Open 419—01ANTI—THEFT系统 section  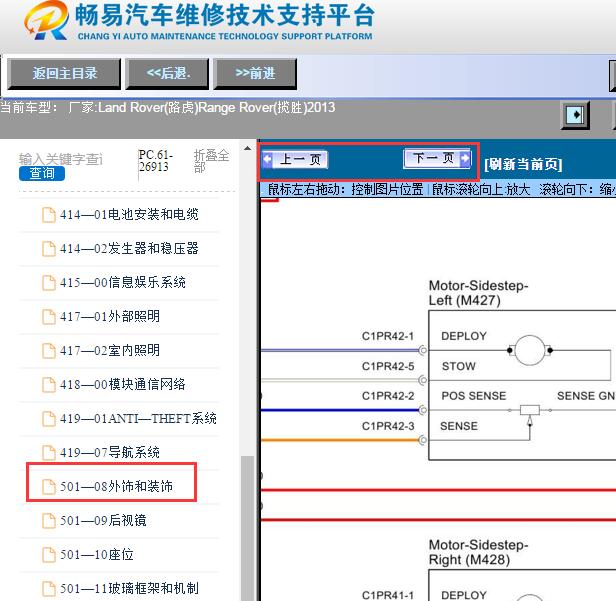coord(138,418)
